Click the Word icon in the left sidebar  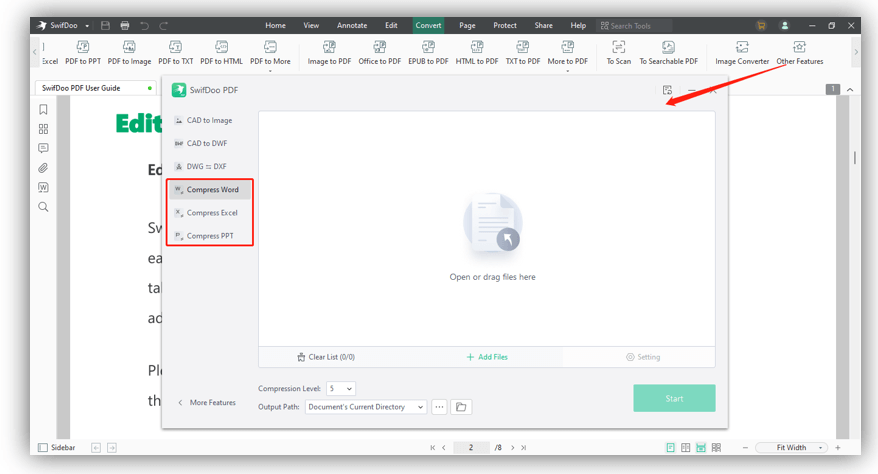[43, 187]
